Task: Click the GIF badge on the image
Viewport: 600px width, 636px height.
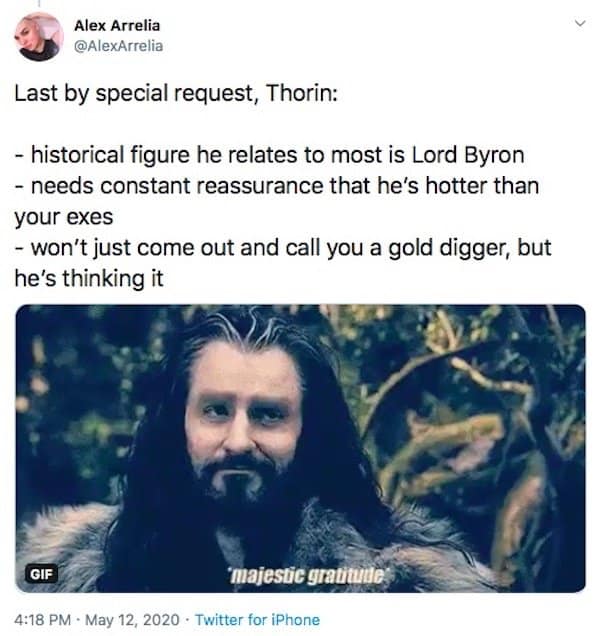Action: 41,574
